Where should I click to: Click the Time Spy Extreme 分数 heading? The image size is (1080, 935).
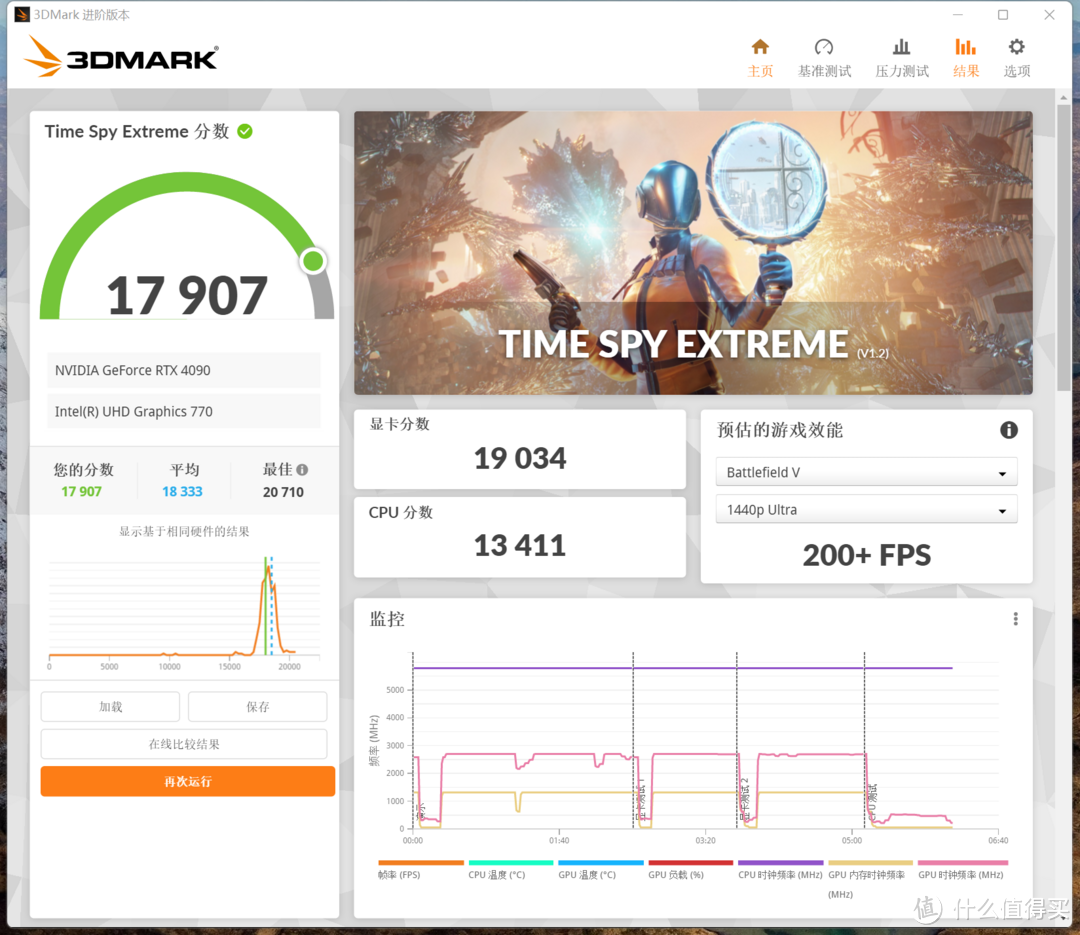(x=136, y=131)
